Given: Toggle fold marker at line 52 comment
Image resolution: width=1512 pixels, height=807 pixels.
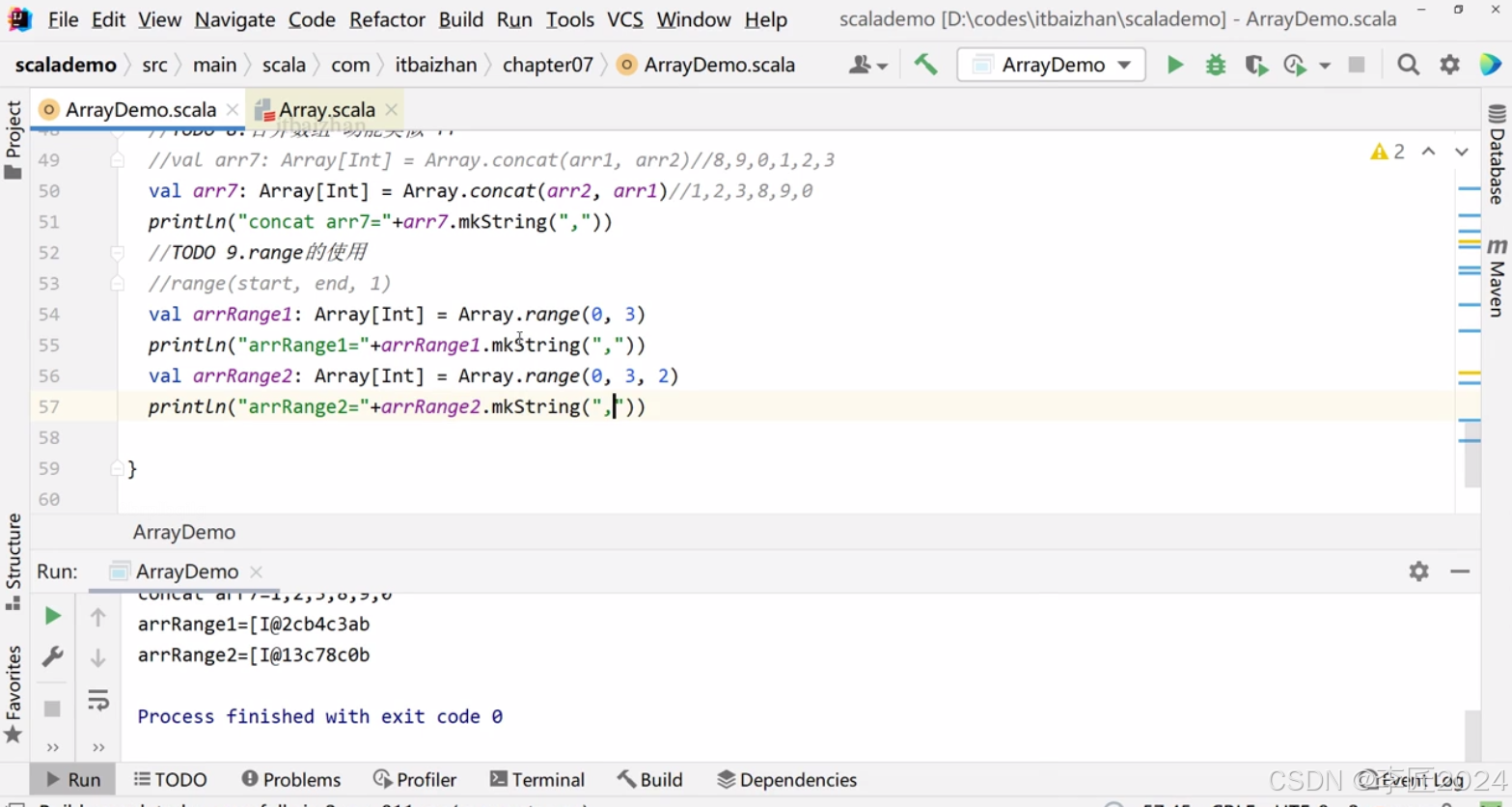Looking at the screenshot, I should click(x=117, y=253).
